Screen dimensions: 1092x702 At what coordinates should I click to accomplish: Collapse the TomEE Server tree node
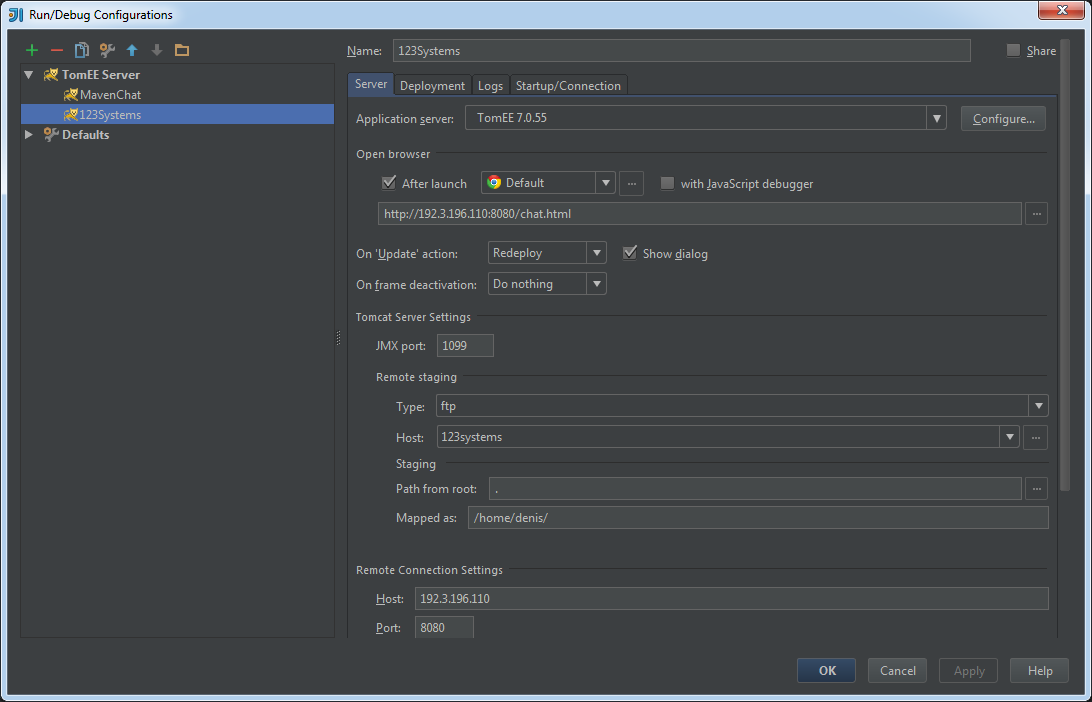29,75
